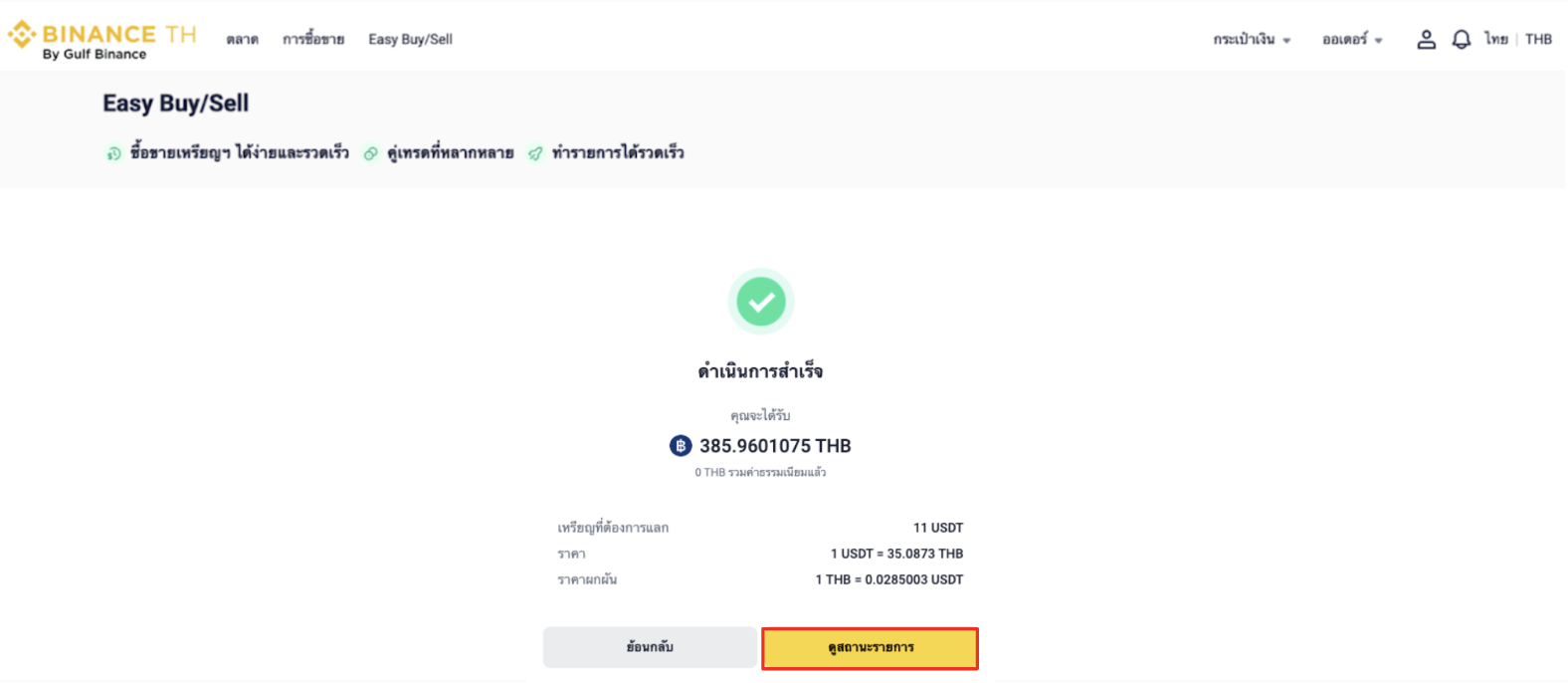
Task: Click the THB coin icon beside the amount
Action: click(681, 446)
